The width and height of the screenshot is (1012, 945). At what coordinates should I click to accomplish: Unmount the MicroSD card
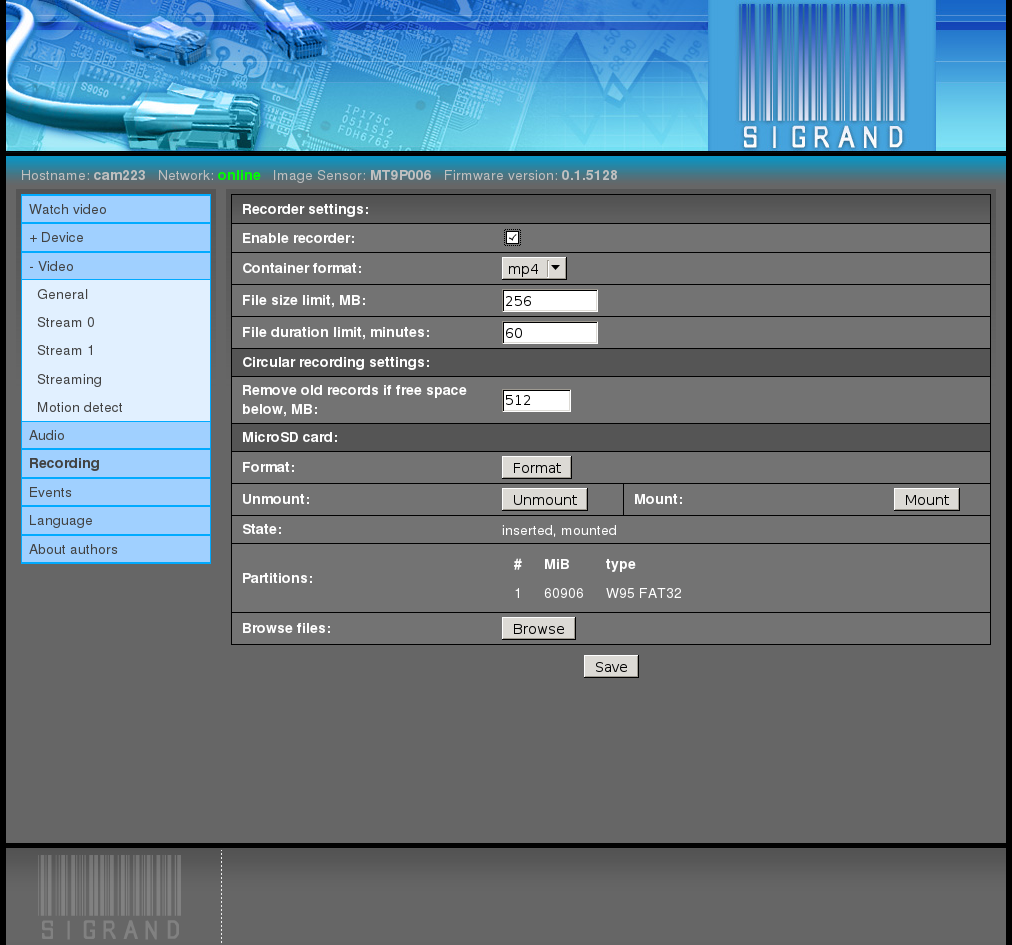coord(545,500)
